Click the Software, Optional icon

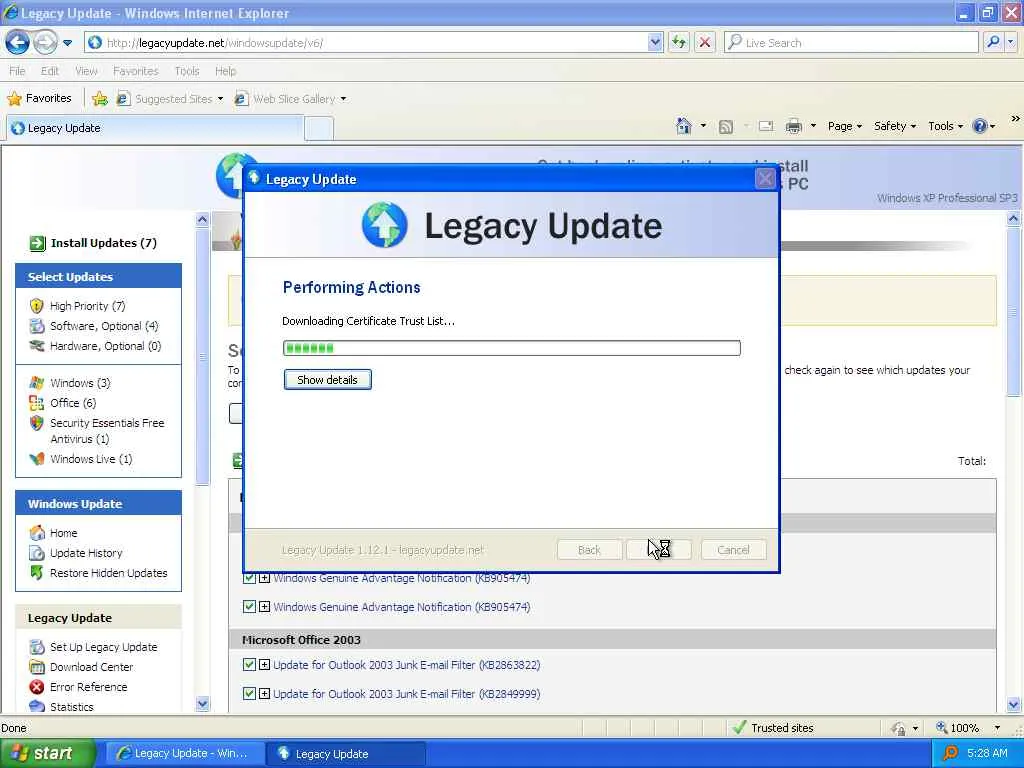[37, 326]
